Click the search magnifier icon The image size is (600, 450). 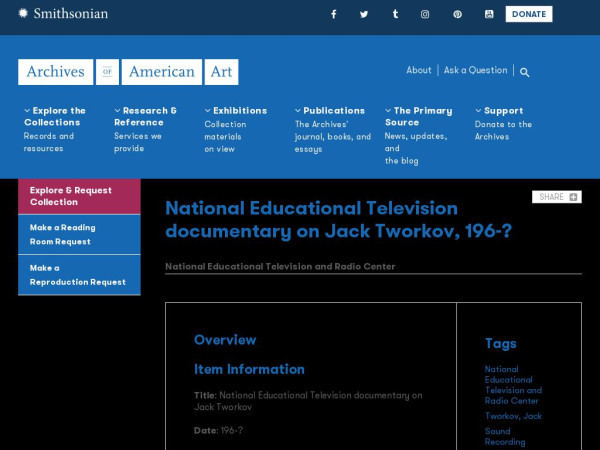point(525,72)
